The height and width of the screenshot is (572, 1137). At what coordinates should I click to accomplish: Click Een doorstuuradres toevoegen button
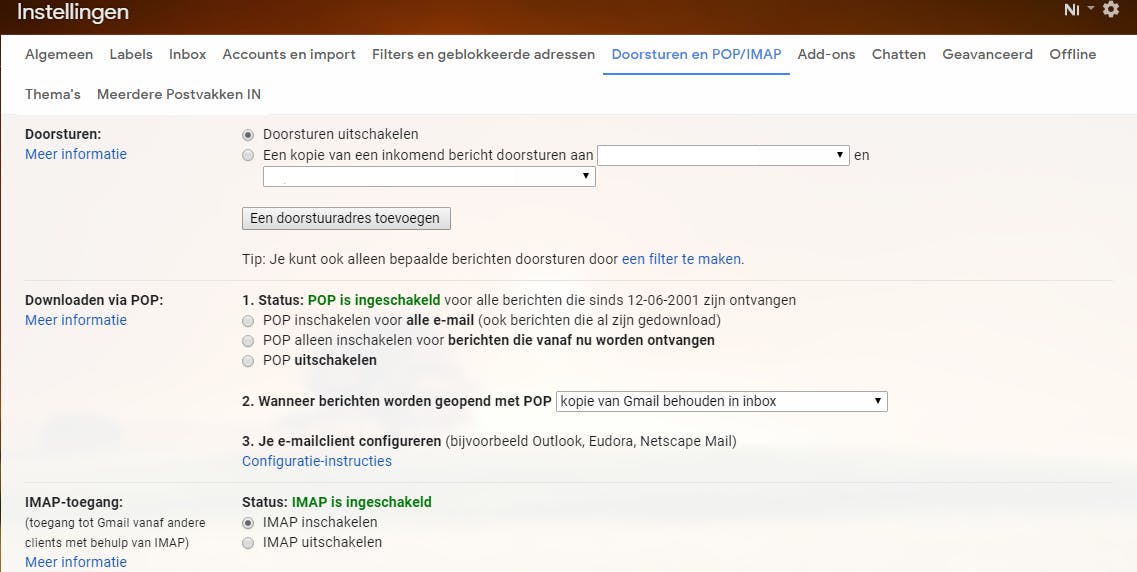pyautogui.click(x=347, y=218)
